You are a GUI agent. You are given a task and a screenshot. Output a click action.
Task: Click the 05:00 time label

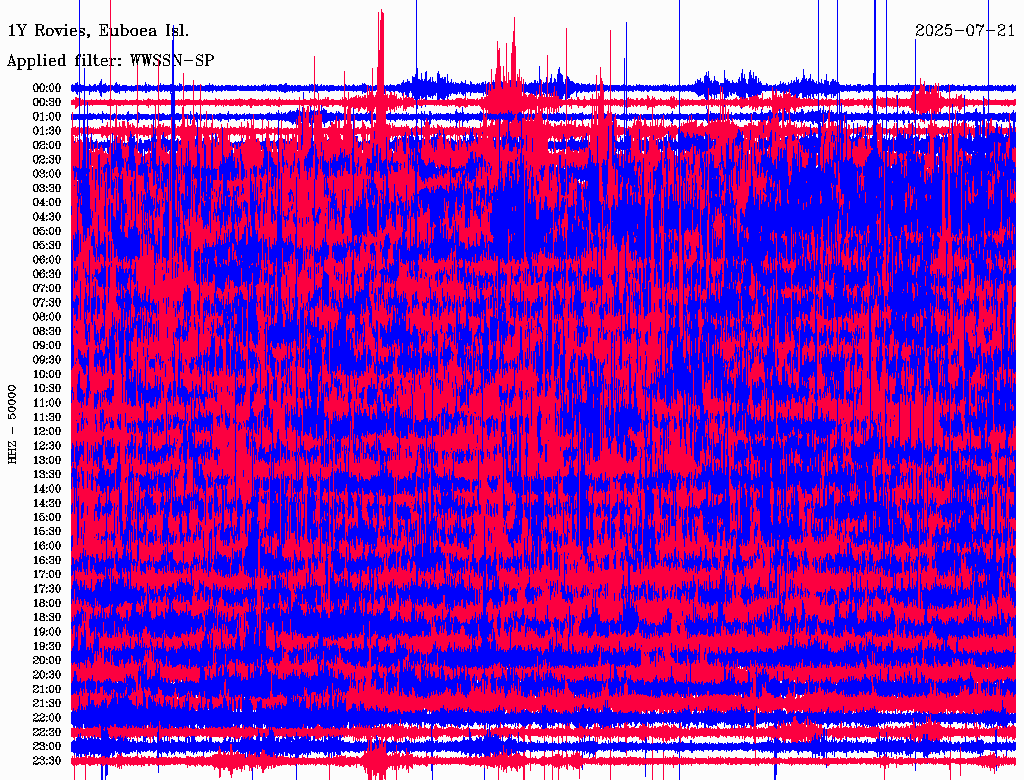click(x=47, y=231)
